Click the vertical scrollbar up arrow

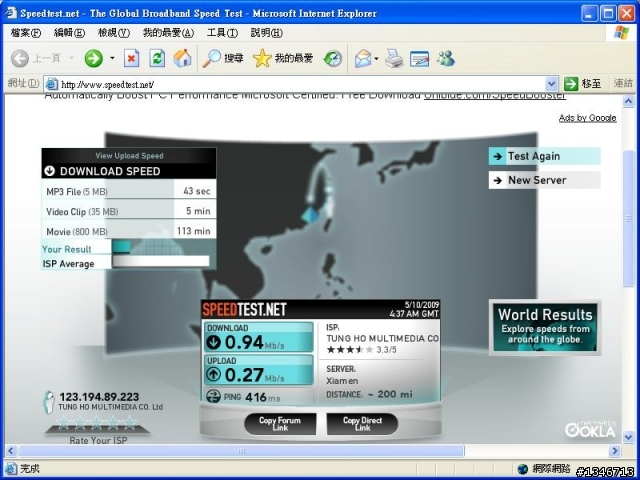coord(629,100)
